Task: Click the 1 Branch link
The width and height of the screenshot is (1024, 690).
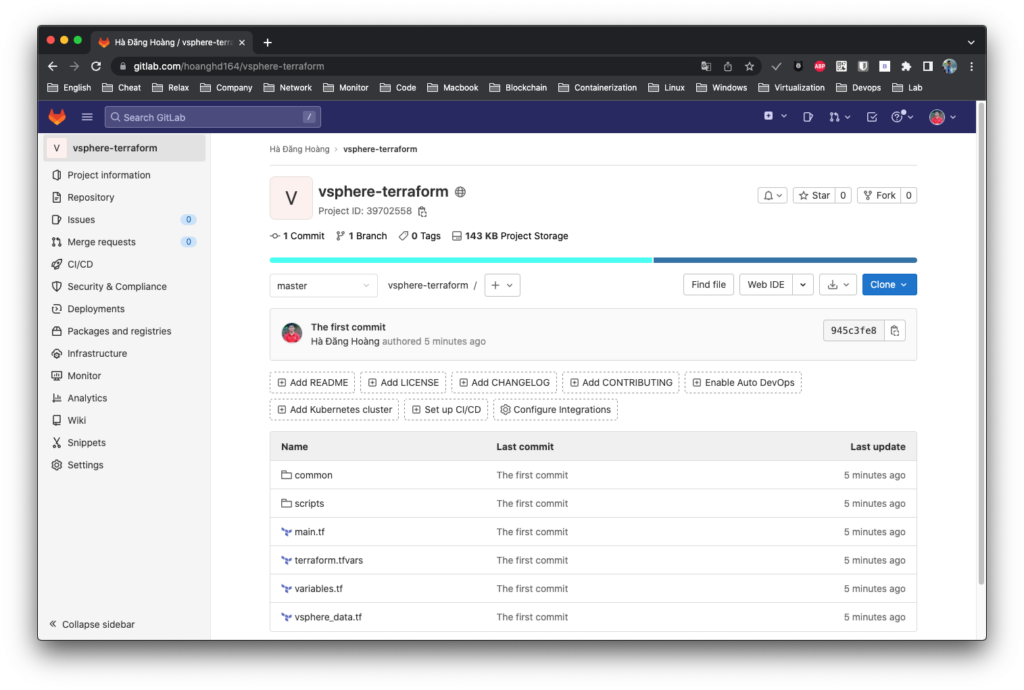Action: point(362,236)
